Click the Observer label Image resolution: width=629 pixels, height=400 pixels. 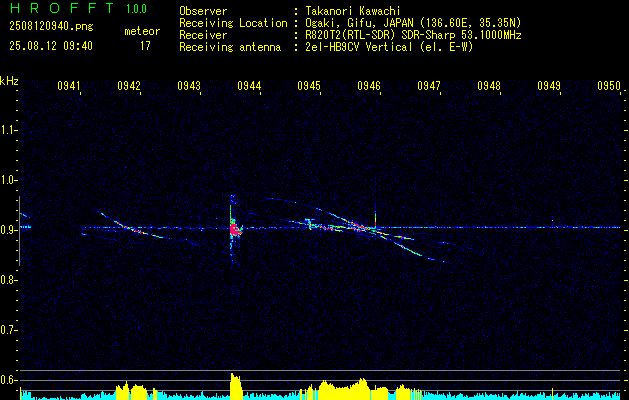pyautogui.click(x=203, y=11)
